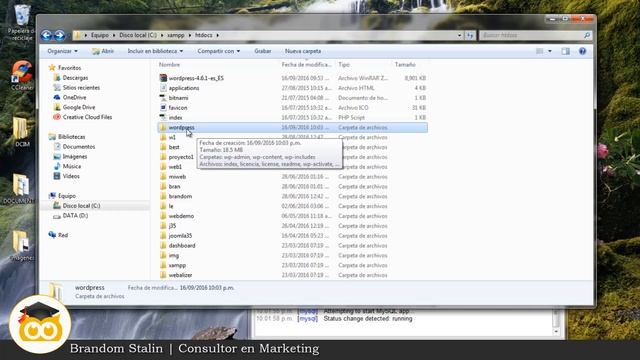Select the dashboard folder icon
This screenshot has width=640, height=360.
tap(163, 246)
